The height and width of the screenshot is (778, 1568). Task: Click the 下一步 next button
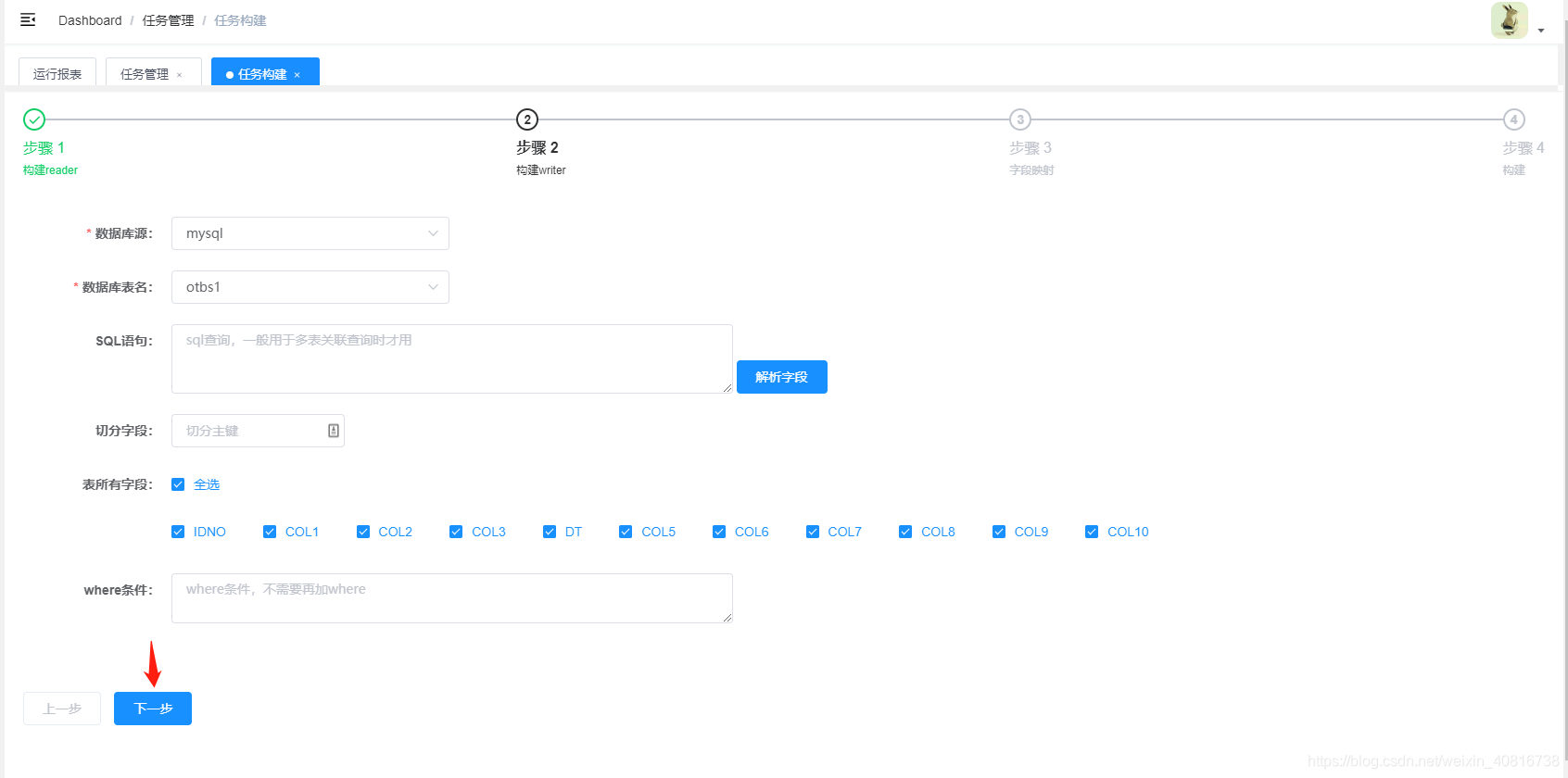tap(153, 709)
